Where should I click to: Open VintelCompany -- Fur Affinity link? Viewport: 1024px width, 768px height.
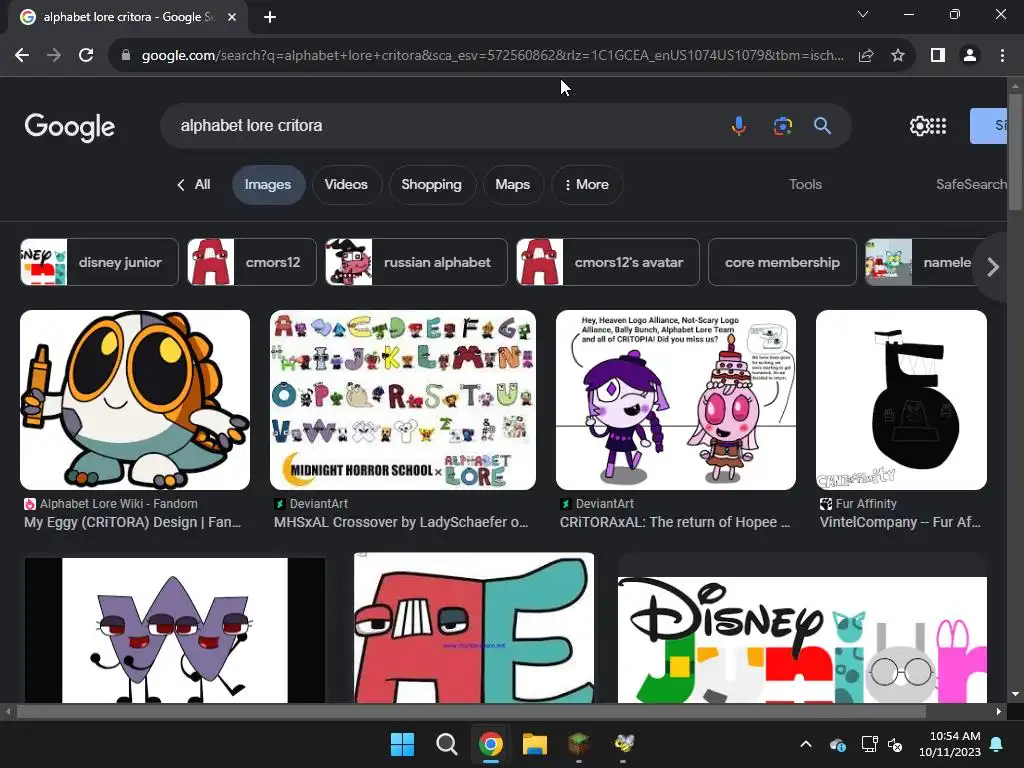pyautogui.click(x=901, y=522)
